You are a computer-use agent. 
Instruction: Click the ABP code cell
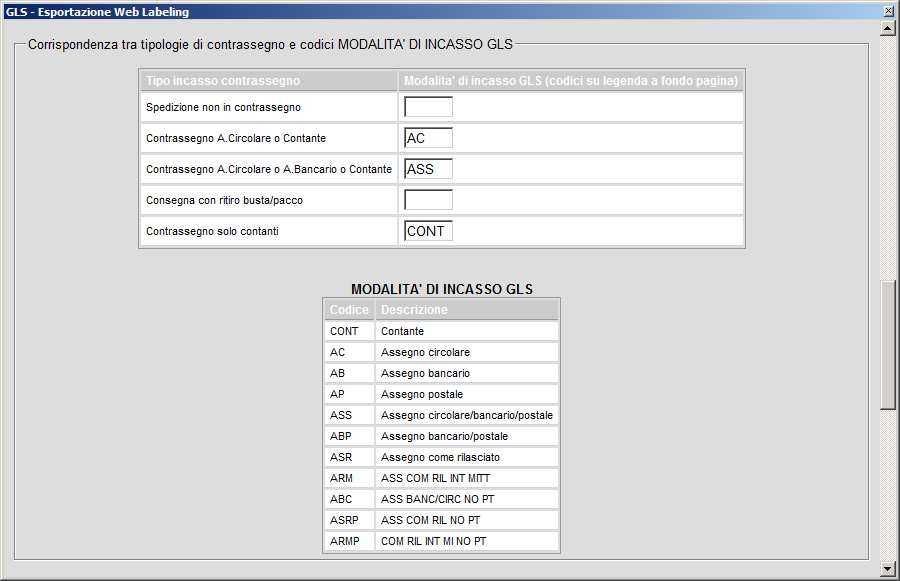349,436
